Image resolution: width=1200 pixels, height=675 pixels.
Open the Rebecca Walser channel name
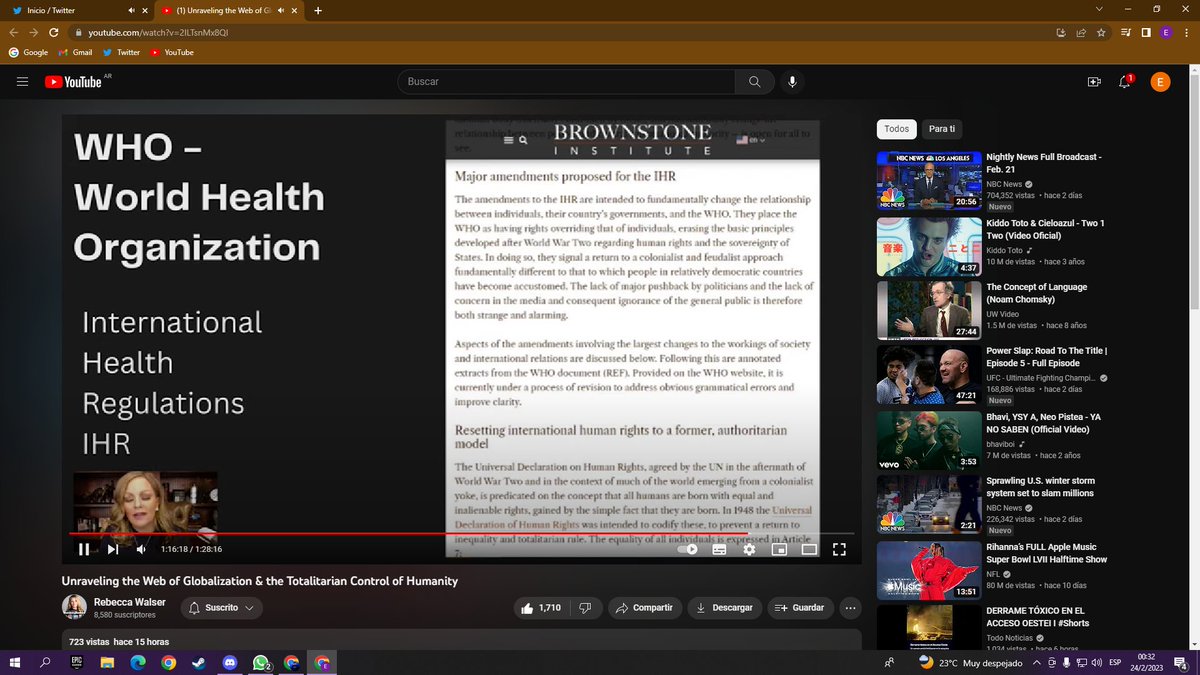[x=130, y=602]
